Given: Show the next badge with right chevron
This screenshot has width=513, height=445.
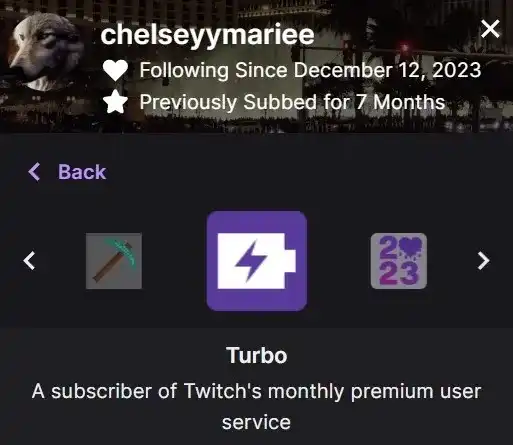Looking at the screenshot, I should pos(483,261).
